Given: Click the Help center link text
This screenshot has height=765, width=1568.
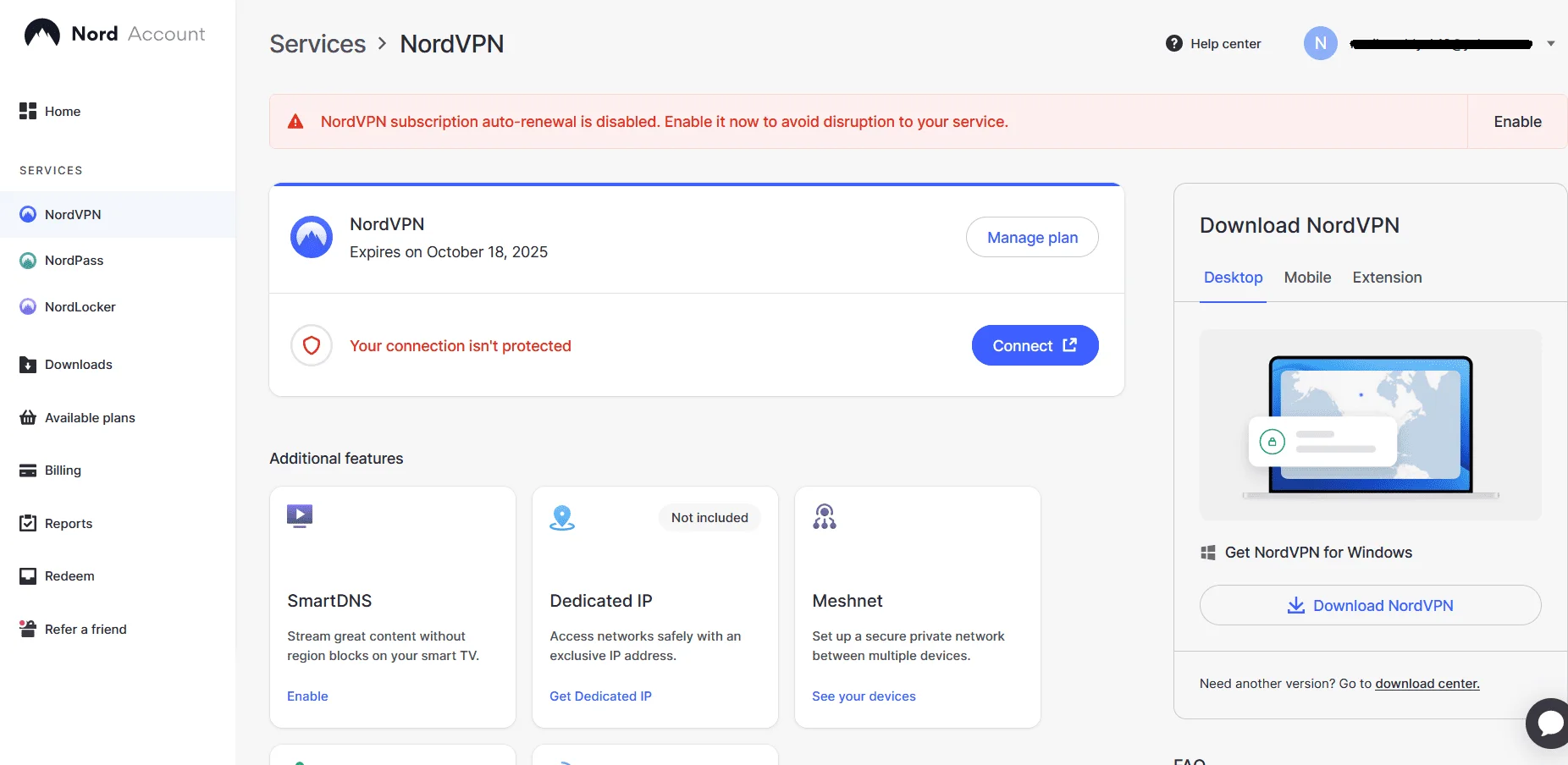Looking at the screenshot, I should (x=1225, y=44).
